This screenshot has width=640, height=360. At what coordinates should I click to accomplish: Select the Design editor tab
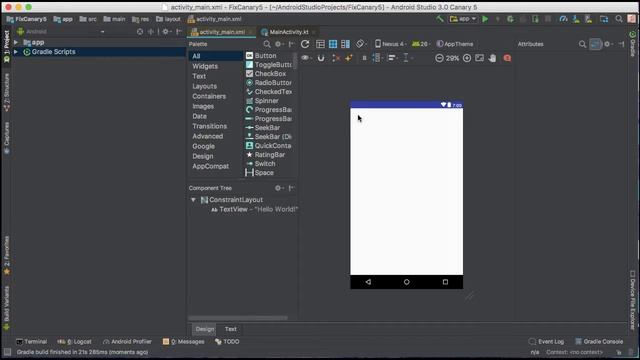(x=205, y=329)
